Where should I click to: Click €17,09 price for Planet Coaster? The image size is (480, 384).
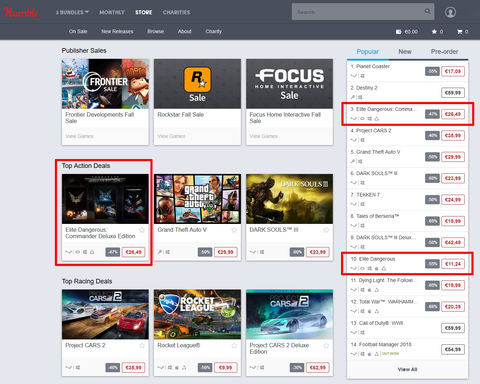point(453,71)
